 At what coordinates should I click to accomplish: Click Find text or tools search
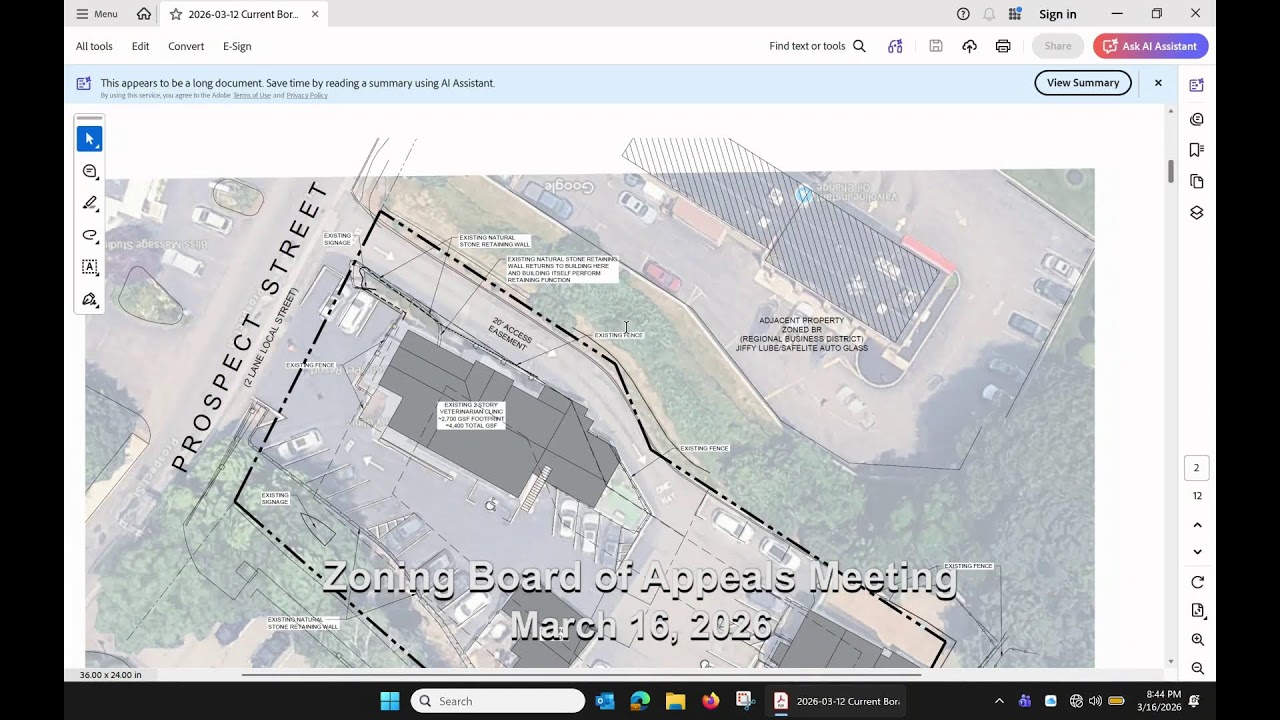[817, 46]
